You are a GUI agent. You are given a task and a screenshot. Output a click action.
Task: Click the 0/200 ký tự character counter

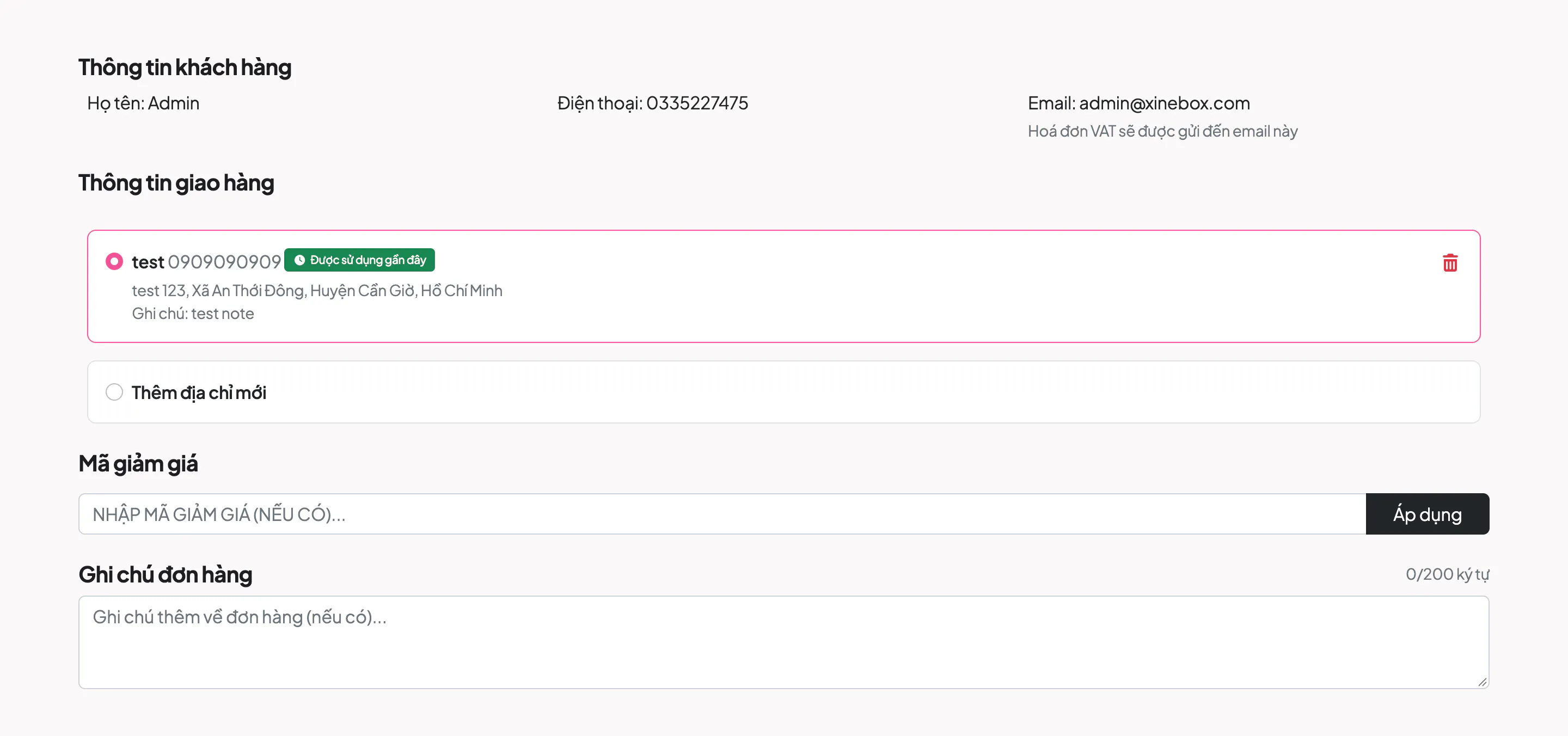pos(1447,574)
